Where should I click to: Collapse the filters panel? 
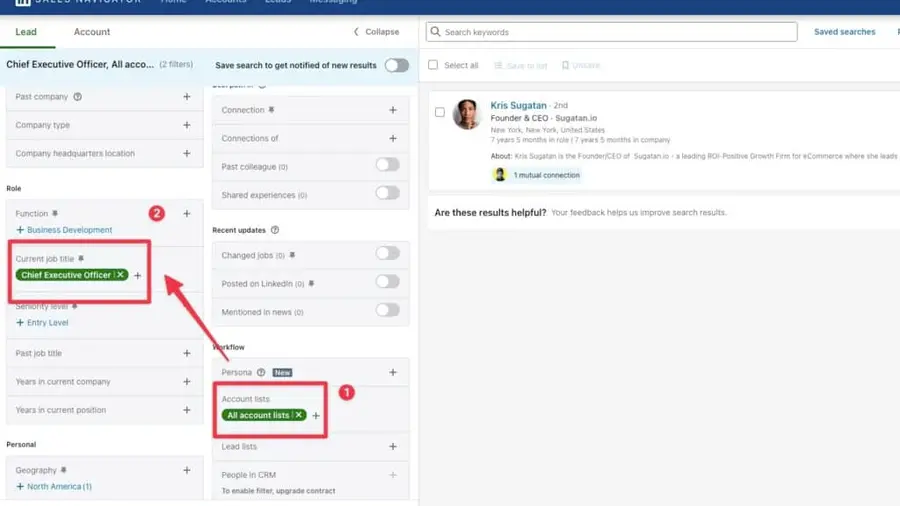[377, 32]
